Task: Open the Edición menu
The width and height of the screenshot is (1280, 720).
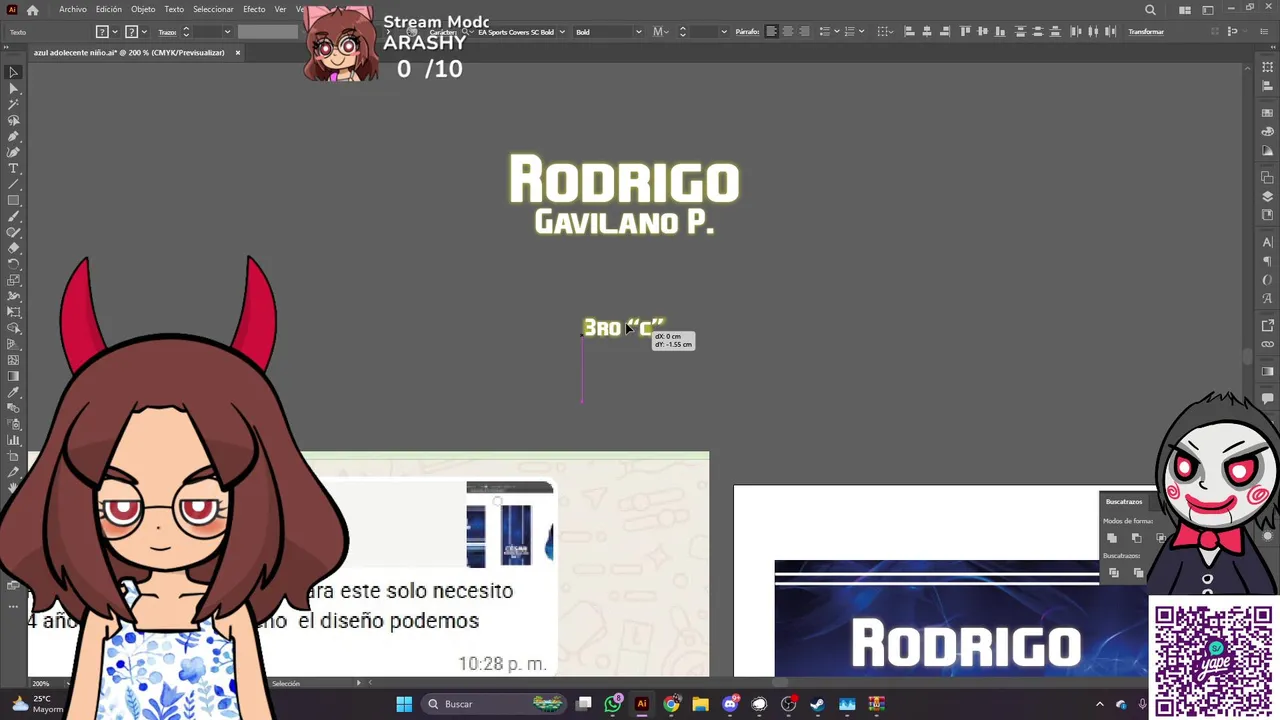Action: pos(109,10)
